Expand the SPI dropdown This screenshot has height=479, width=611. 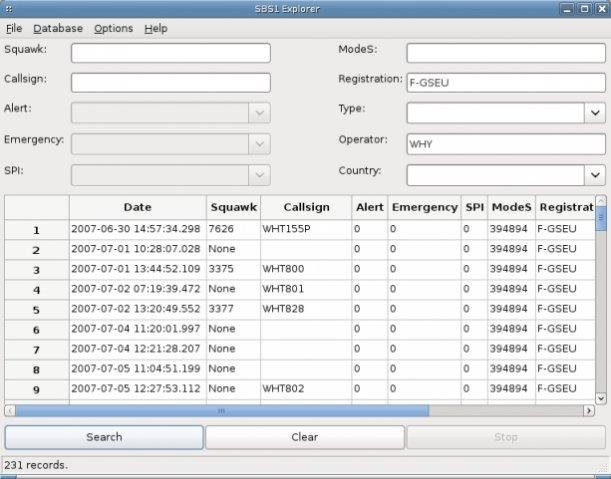[260, 175]
